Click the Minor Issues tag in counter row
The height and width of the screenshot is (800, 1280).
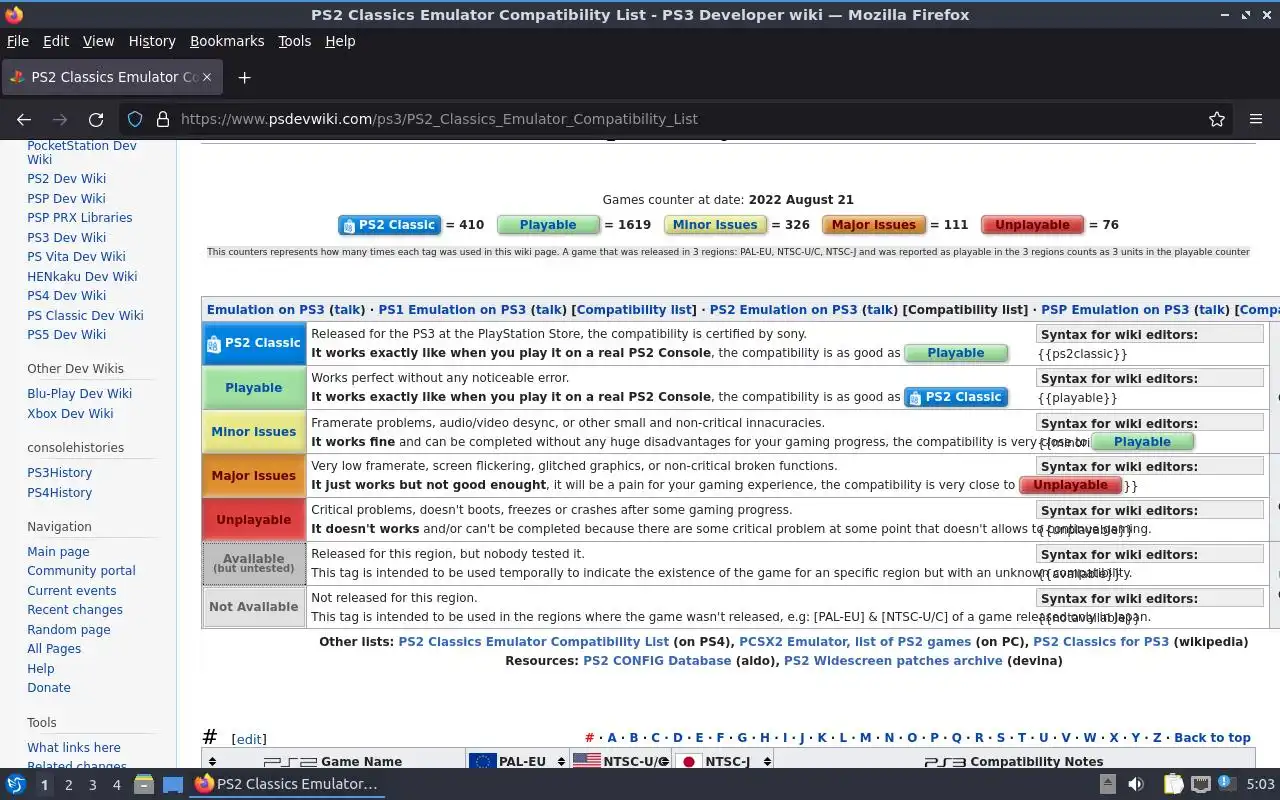click(x=715, y=225)
